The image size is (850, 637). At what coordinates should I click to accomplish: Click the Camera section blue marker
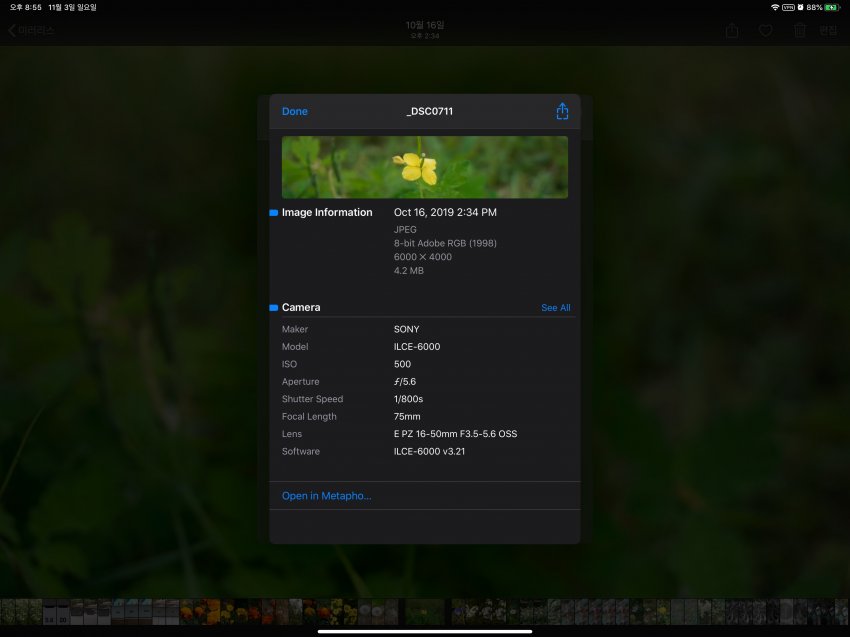pyautogui.click(x=274, y=308)
